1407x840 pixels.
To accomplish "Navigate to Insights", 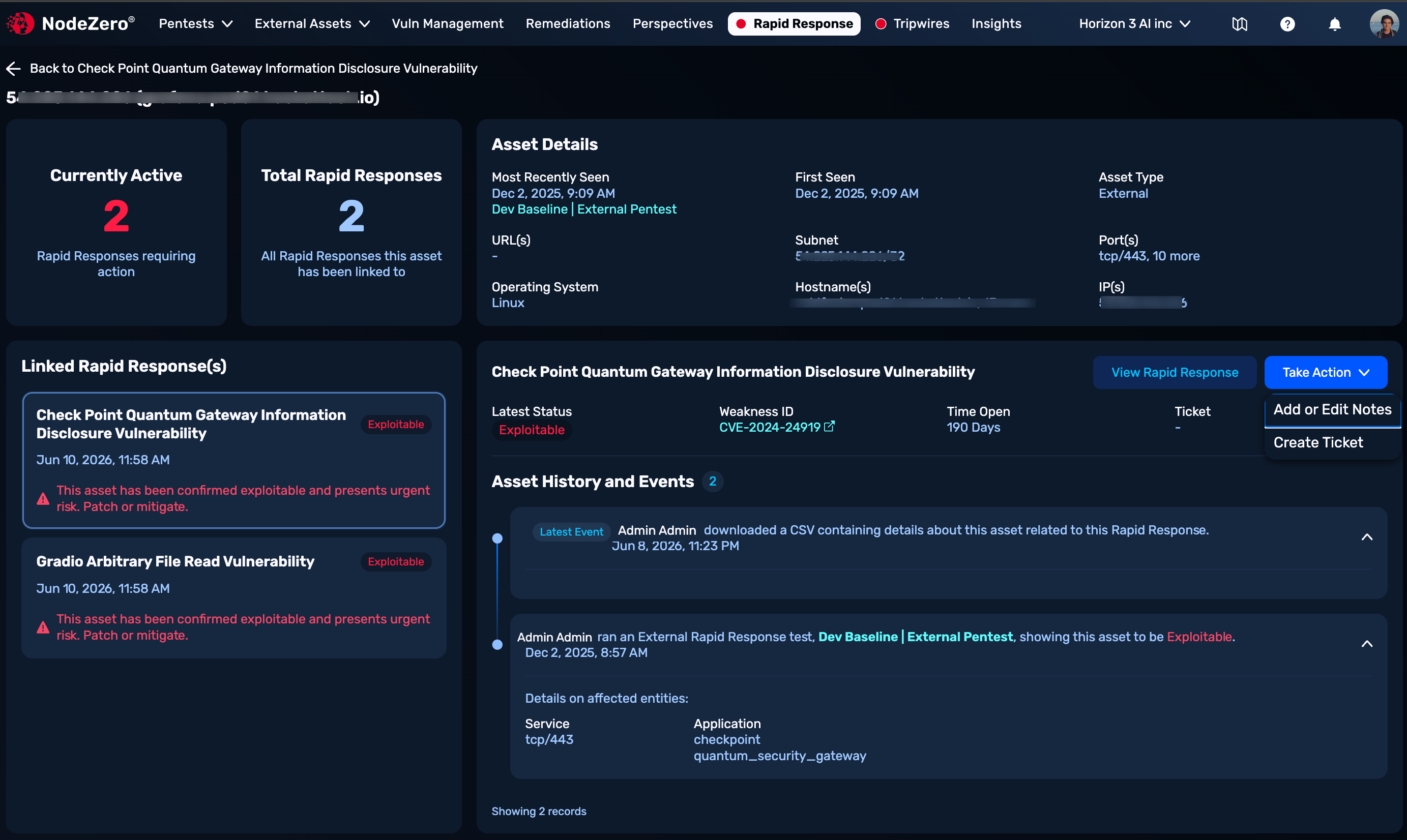I will click(x=996, y=24).
